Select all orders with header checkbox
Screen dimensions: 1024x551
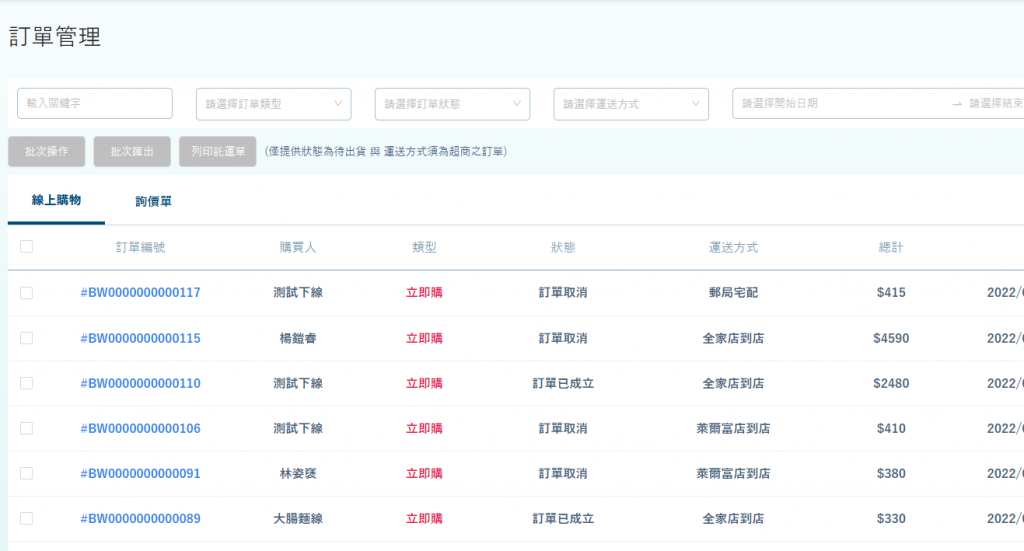[26, 247]
